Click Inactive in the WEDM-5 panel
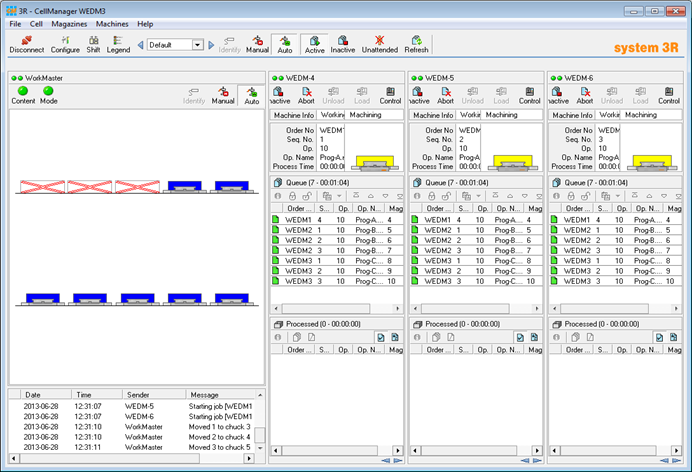The height and width of the screenshot is (472, 692). click(x=419, y=95)
